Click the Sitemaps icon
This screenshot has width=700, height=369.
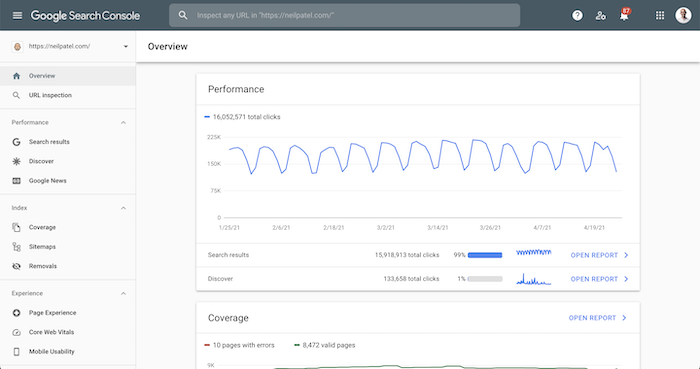click(17, 247)
